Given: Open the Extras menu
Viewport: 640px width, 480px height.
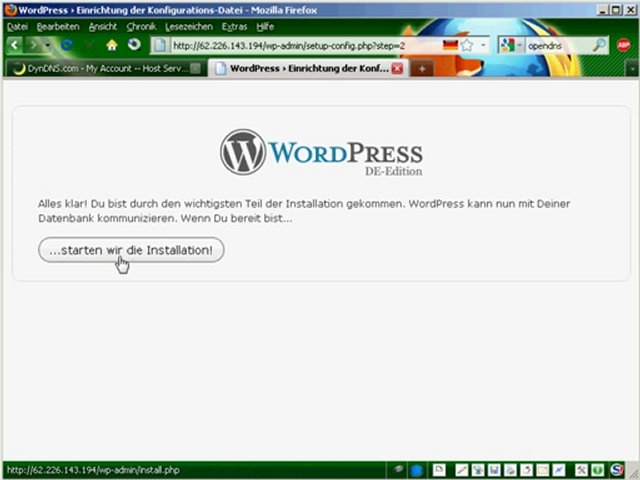Looking at the screenshot, I should point(234,26).
